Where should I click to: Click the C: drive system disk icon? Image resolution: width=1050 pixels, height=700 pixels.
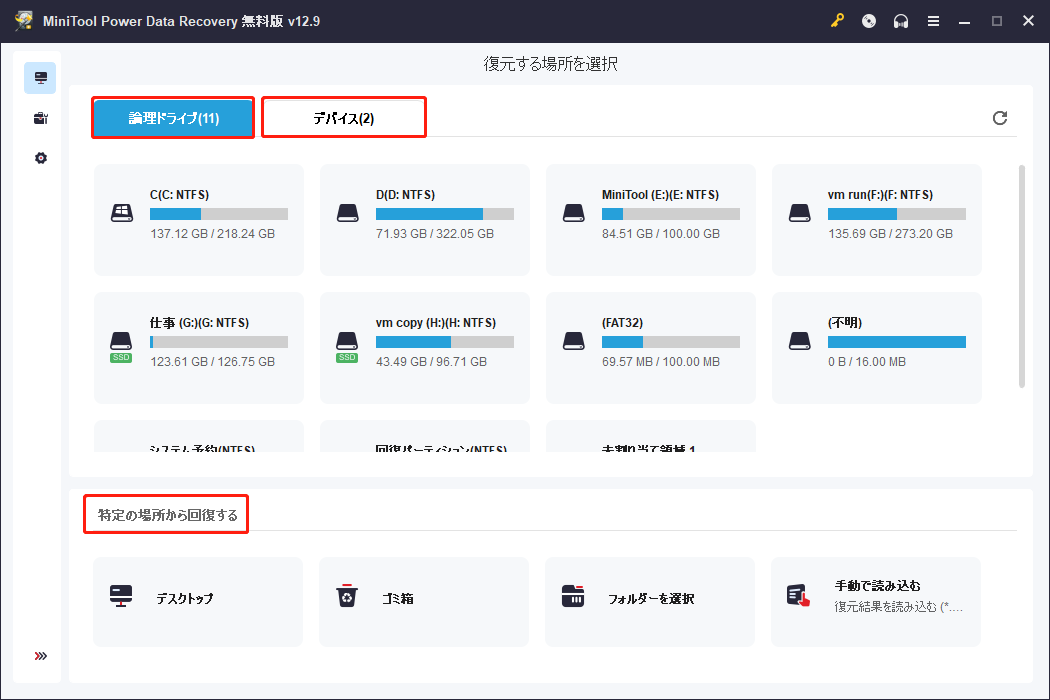122,214
